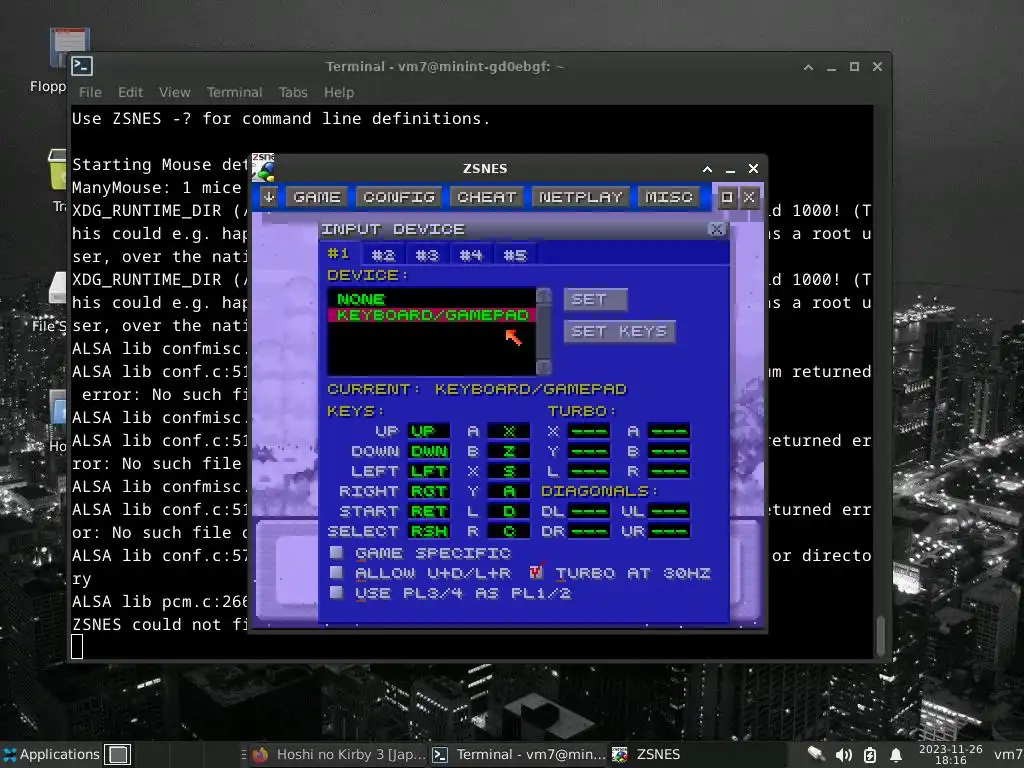
Task: Change the UP key binding
Action: point(428,431)
